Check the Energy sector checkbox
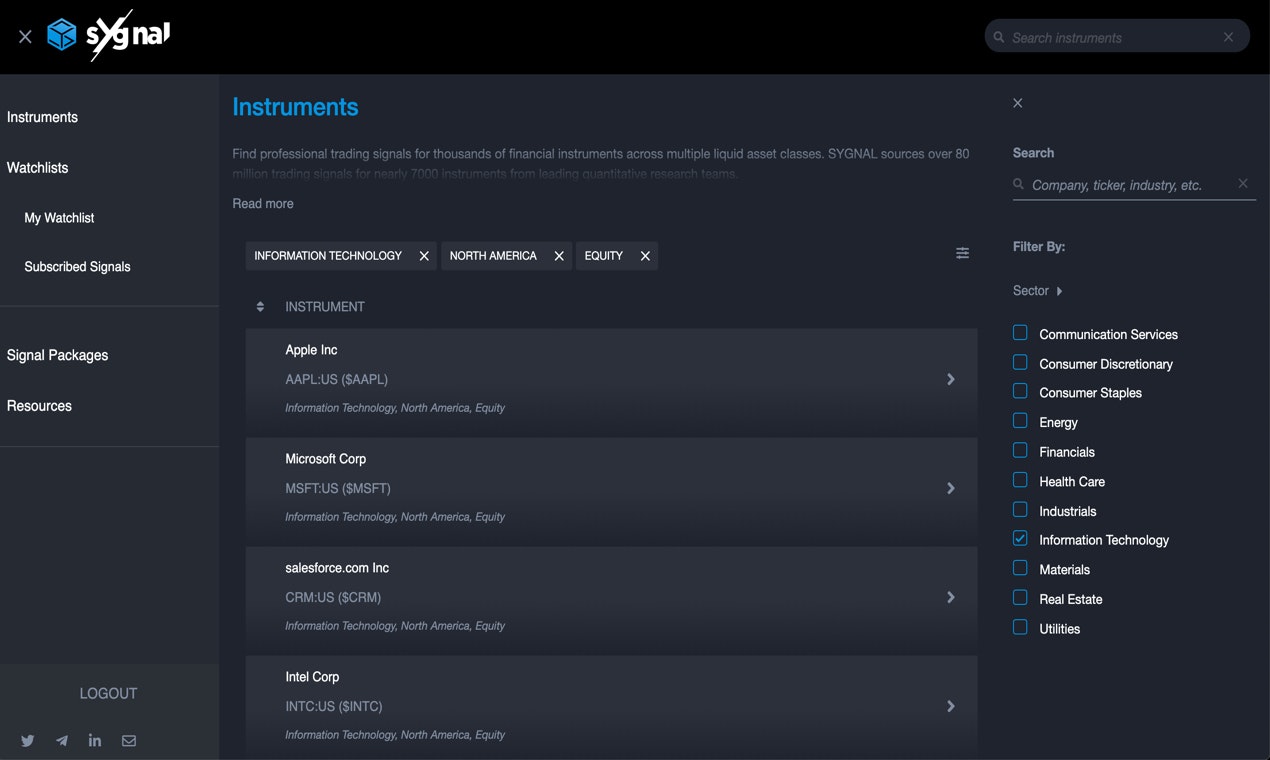 (1020, 421)
